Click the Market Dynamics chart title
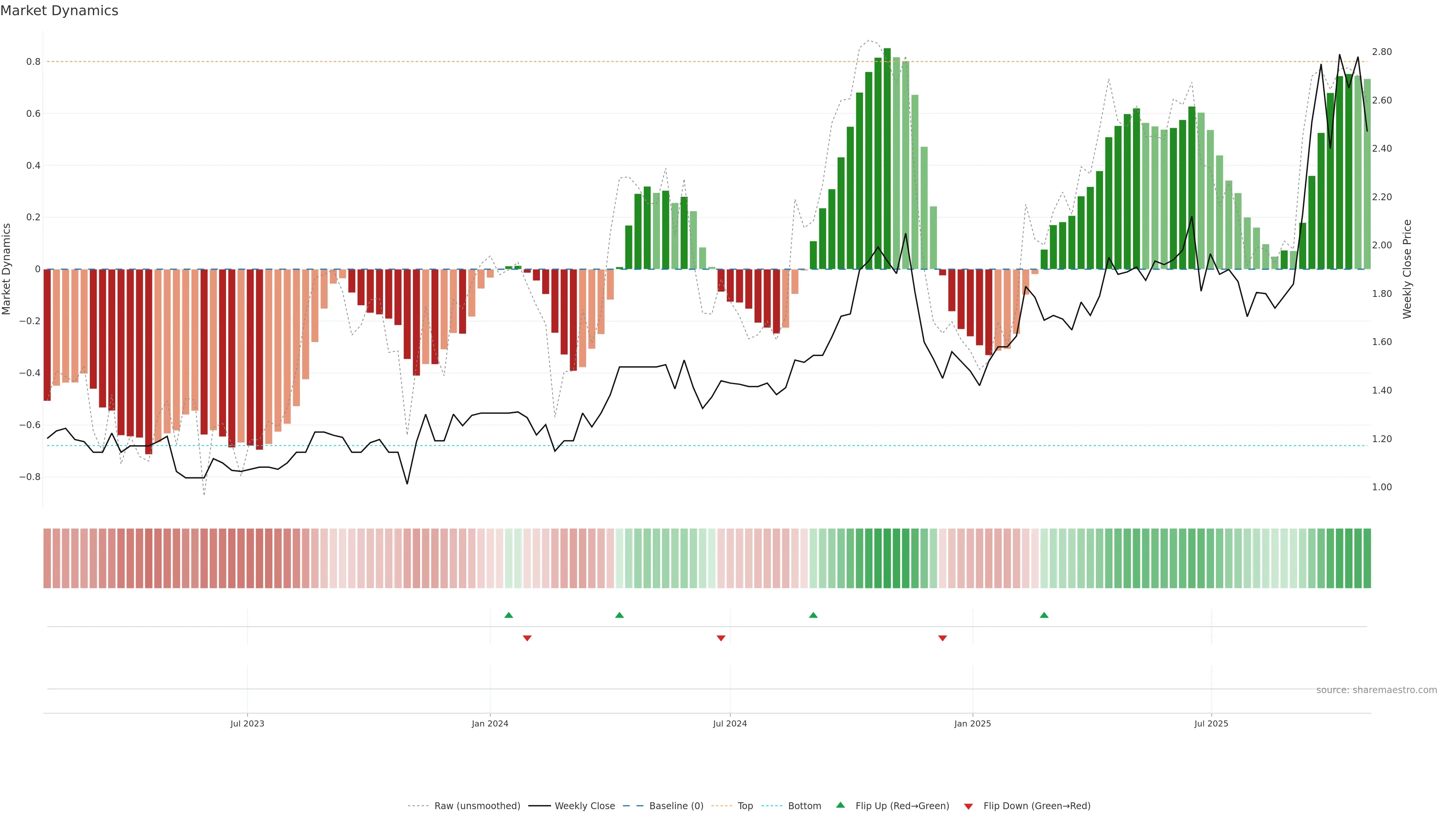Image resolution: width=1456 pixels, height=819 pixels. [x=60, y=11]
